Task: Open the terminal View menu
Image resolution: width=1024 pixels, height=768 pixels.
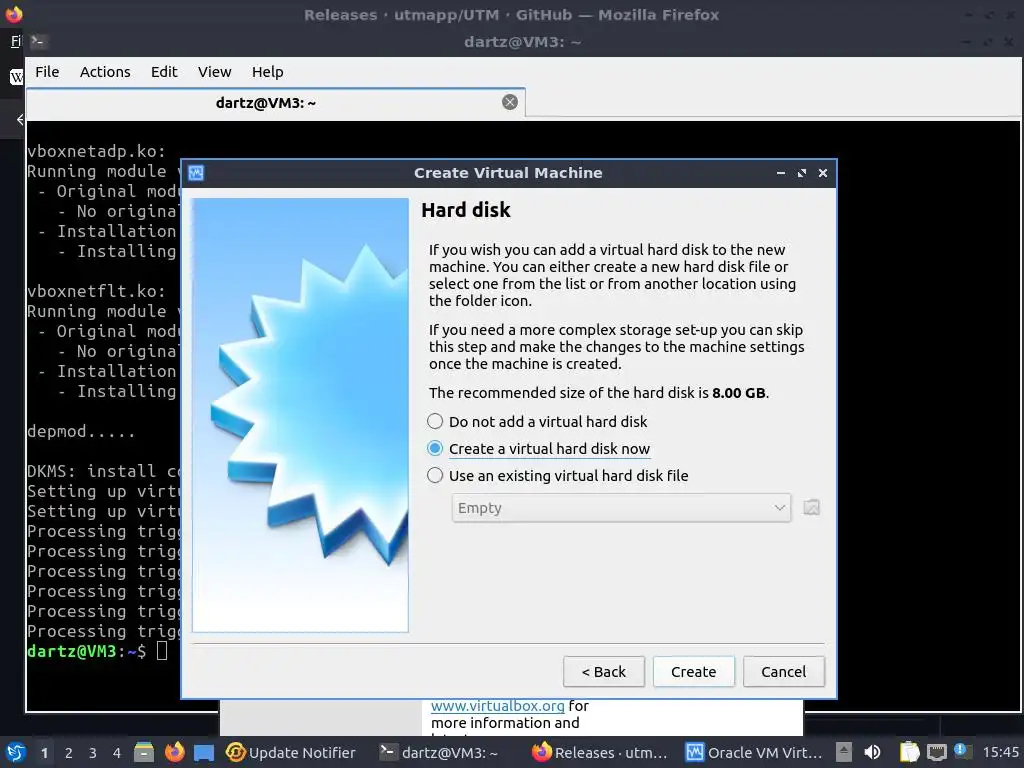Action: [x=214, y=72]
